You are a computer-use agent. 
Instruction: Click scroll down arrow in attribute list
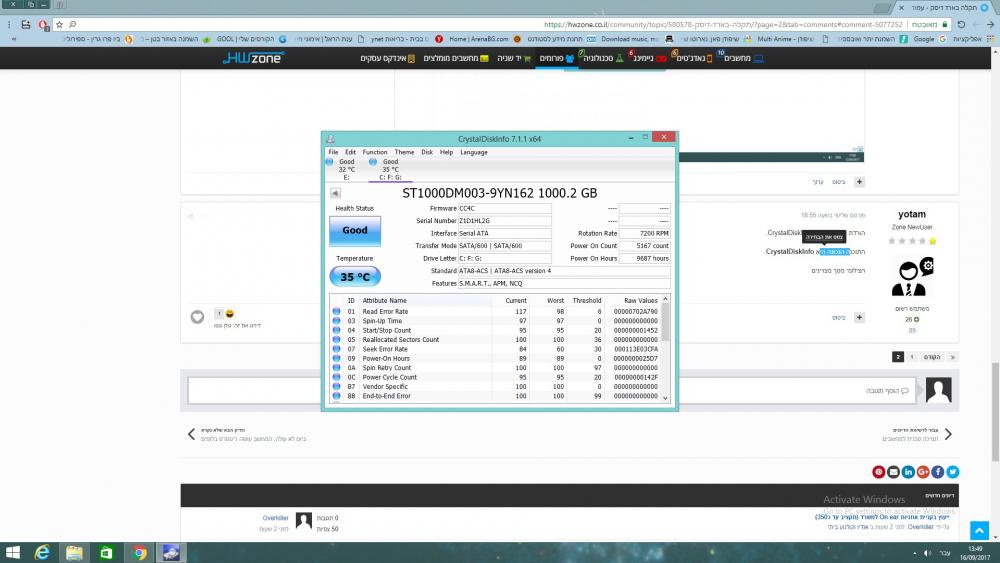click(665, 398)
